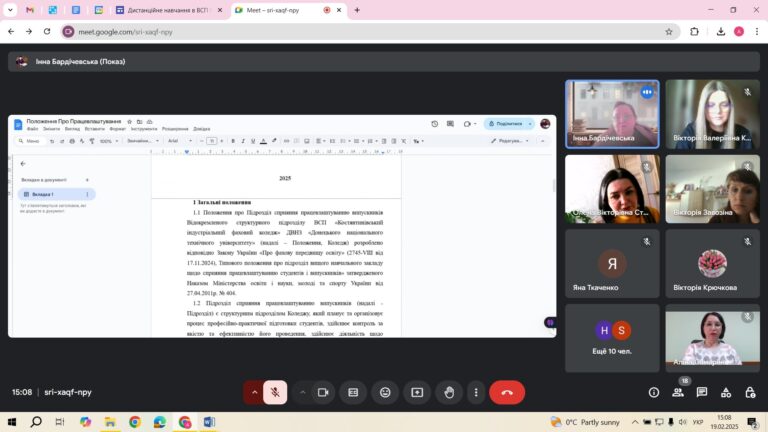The image size is (768, 432).
Task: Select Вікторія Валеріївна video tile
Action: click(712, 114)
